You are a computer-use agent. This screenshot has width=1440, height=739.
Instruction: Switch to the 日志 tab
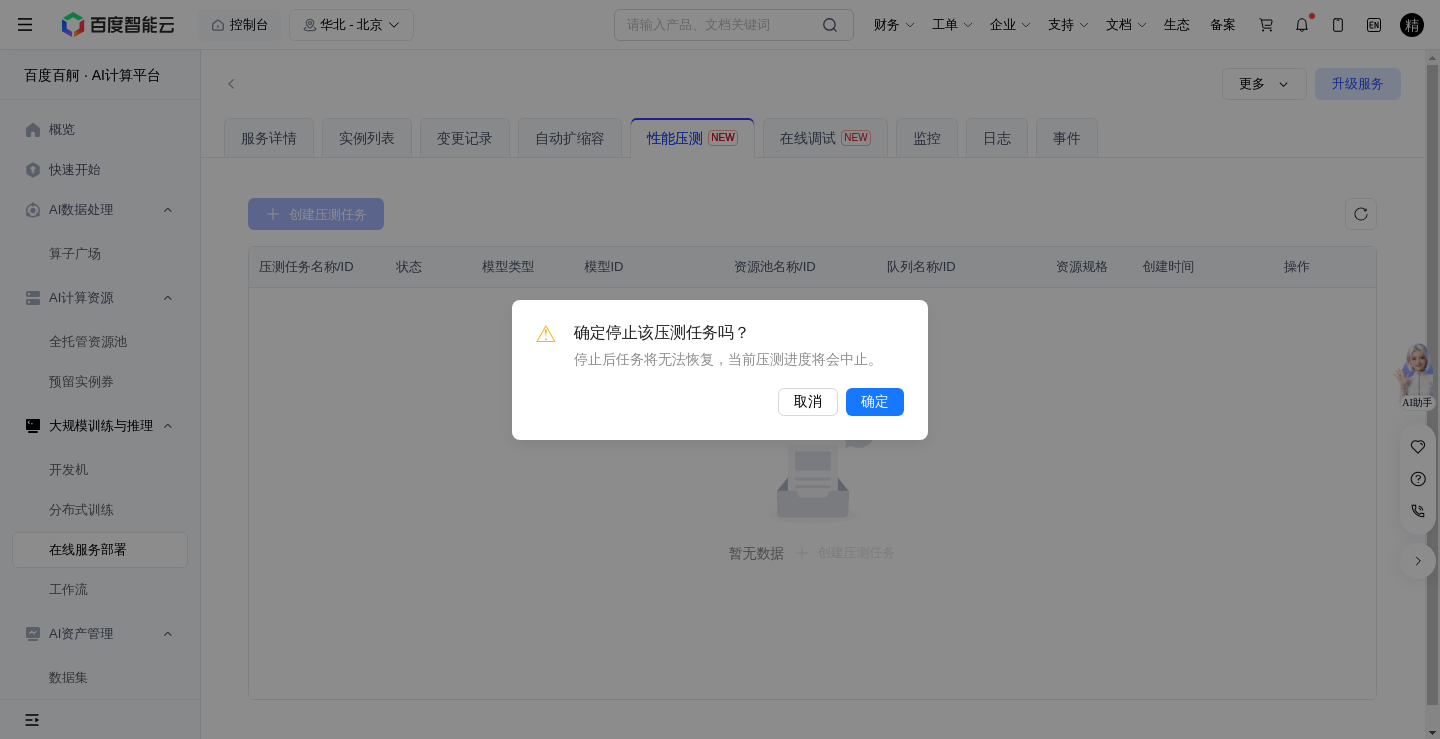pyautogui.click(x=997, y=138)
